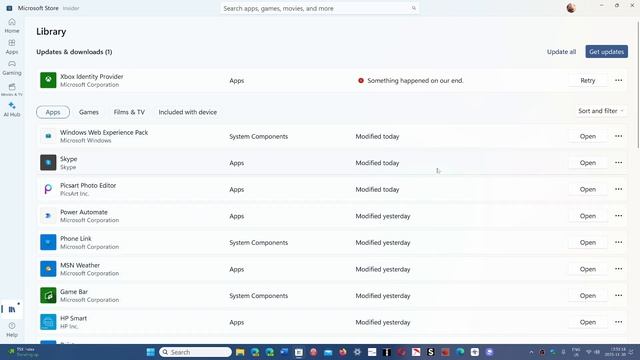Open MSN Weather

click(588, 269)
